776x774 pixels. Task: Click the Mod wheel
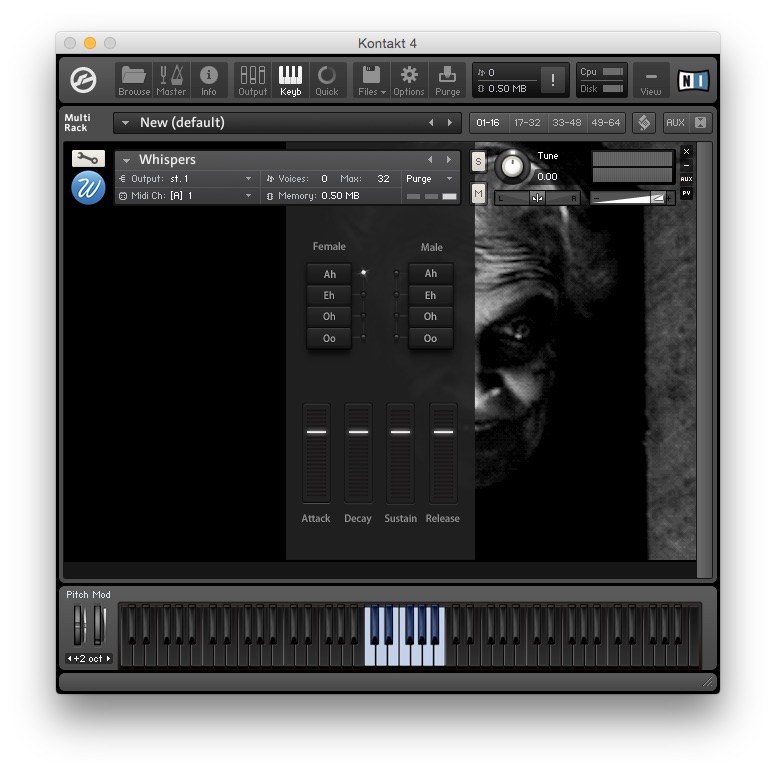tap(99, 625)
